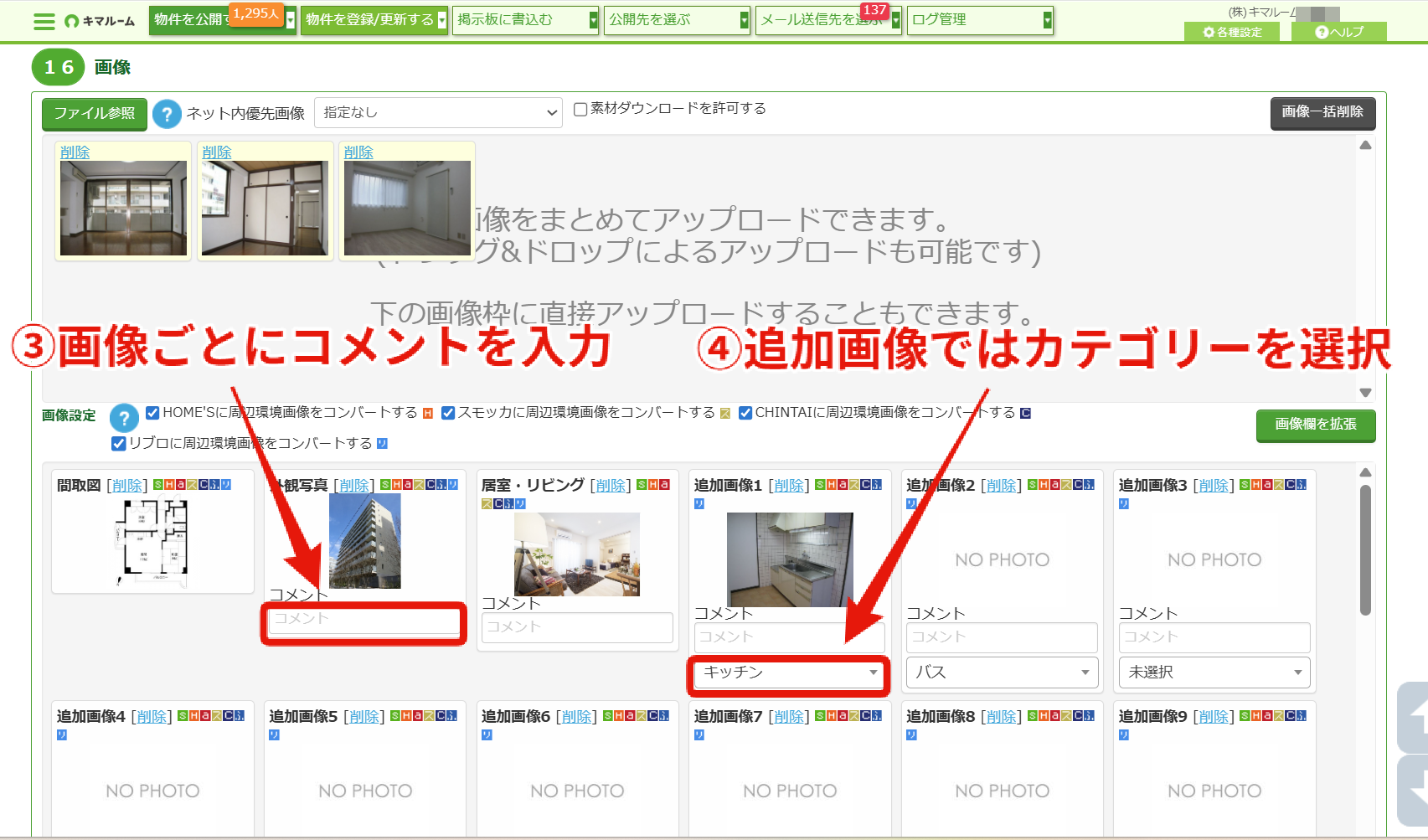Expand the arrow on ログ管理 menu

coord(1047,20)
